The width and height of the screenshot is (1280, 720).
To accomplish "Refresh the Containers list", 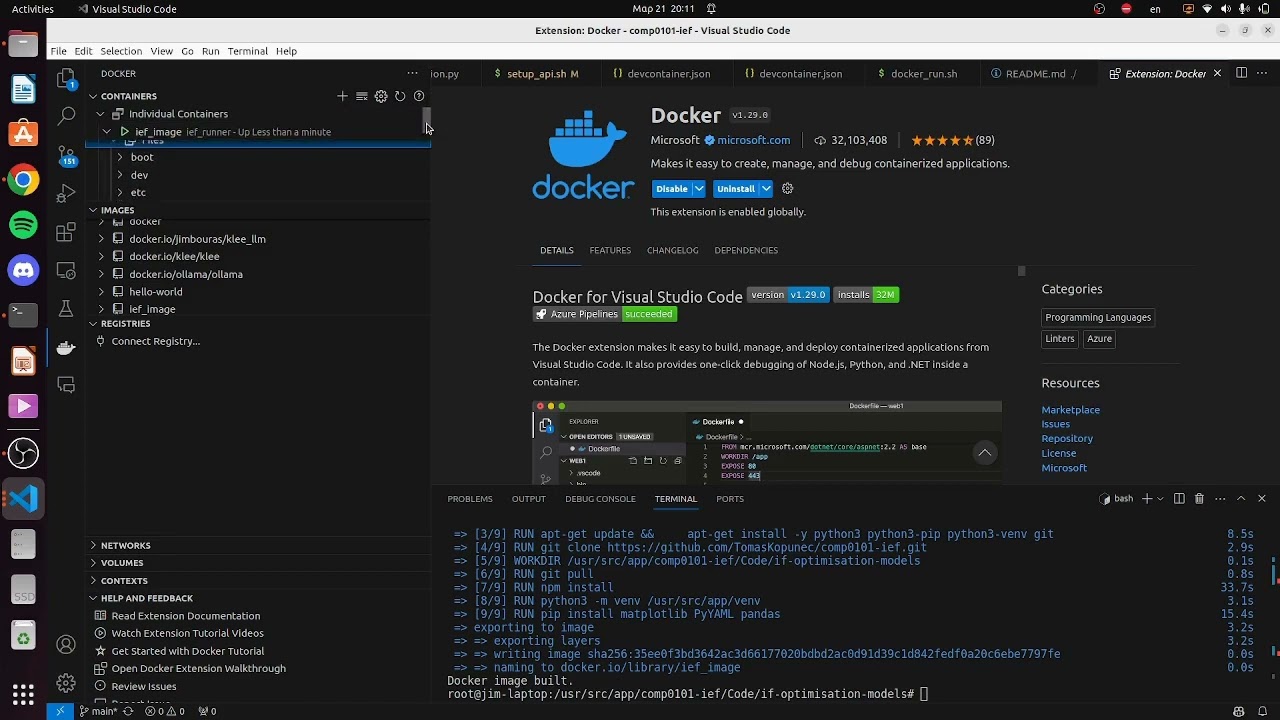I will coord(399,96).
